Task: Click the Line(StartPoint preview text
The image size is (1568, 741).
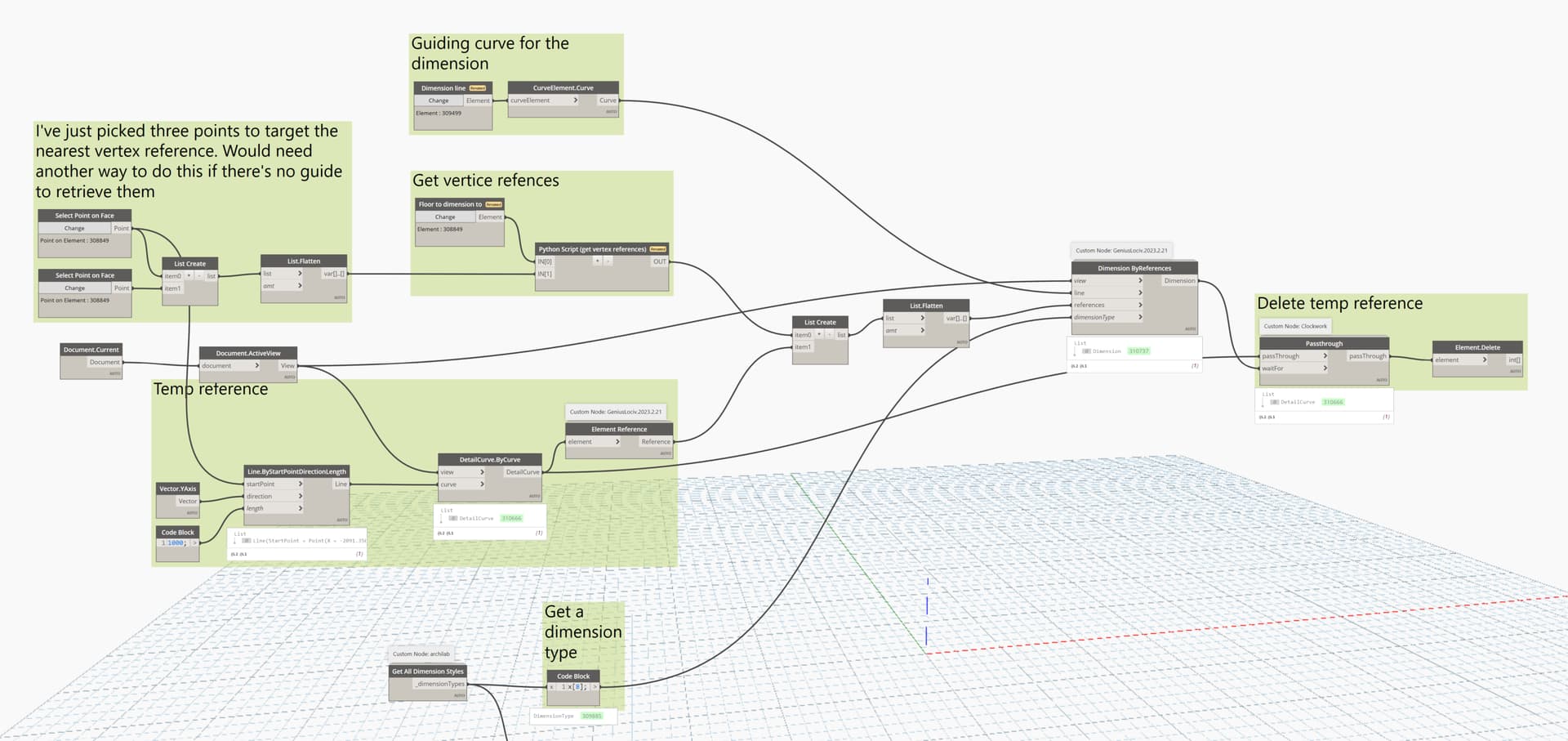Action: (309, 541)
